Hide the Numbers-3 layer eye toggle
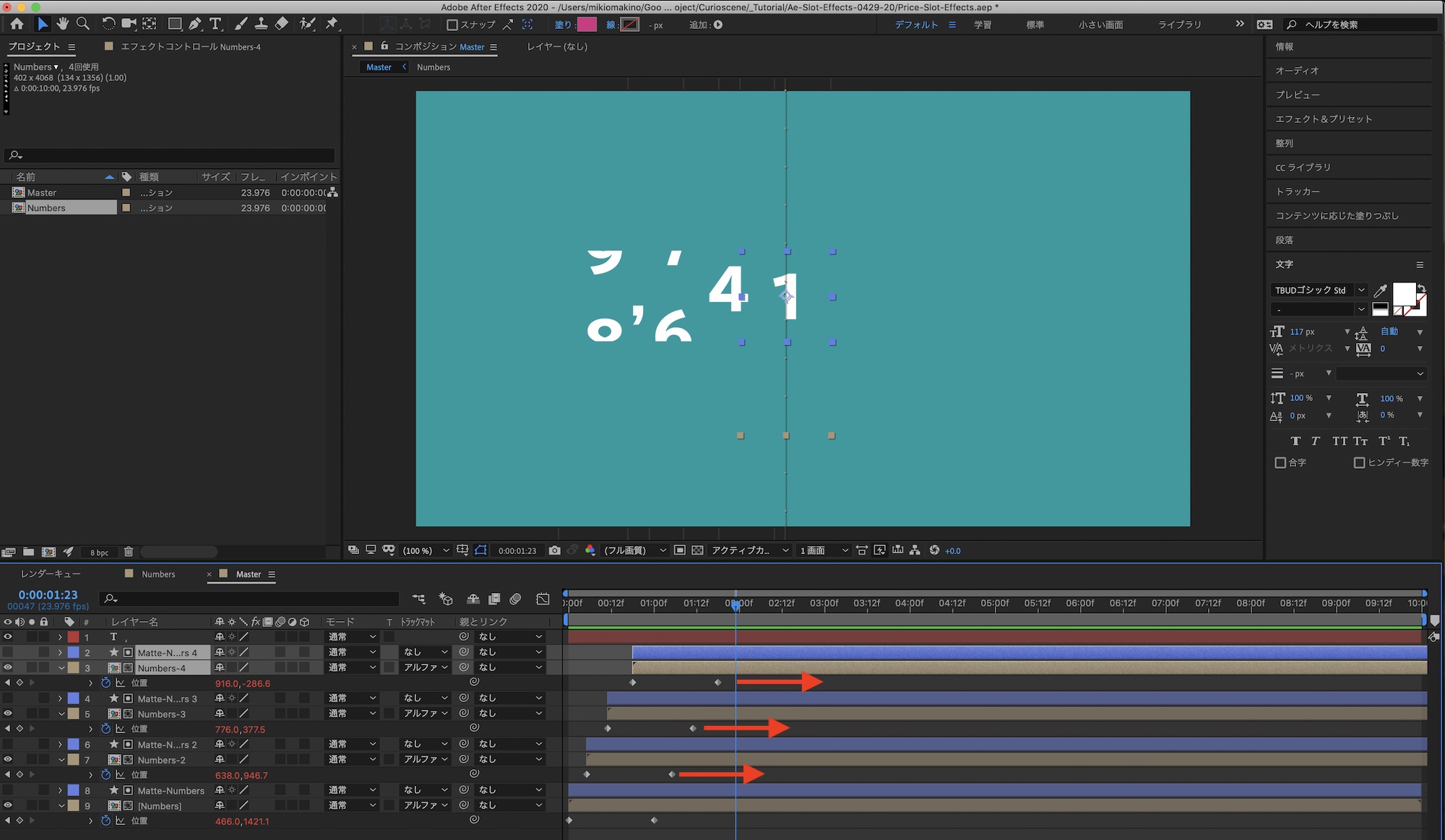Image resolution: width=1445 pixels, height=840 pixels. pyautogui.click(x=8, y=714)
